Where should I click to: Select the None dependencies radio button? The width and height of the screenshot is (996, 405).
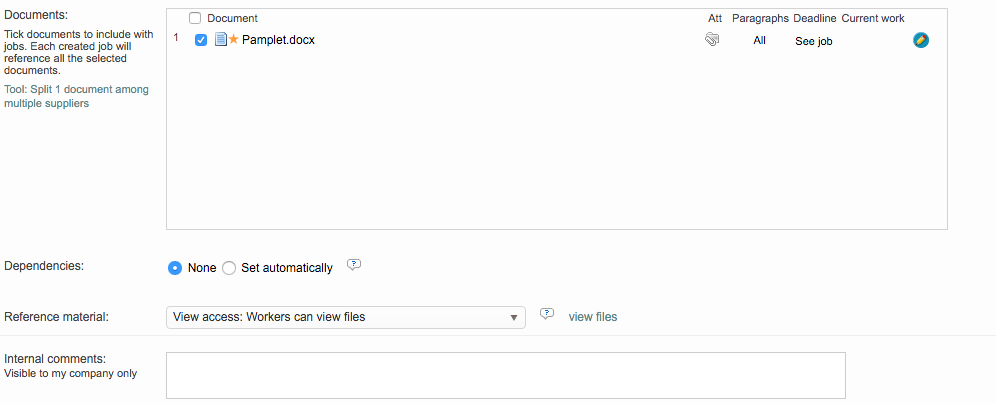[175, 268]
